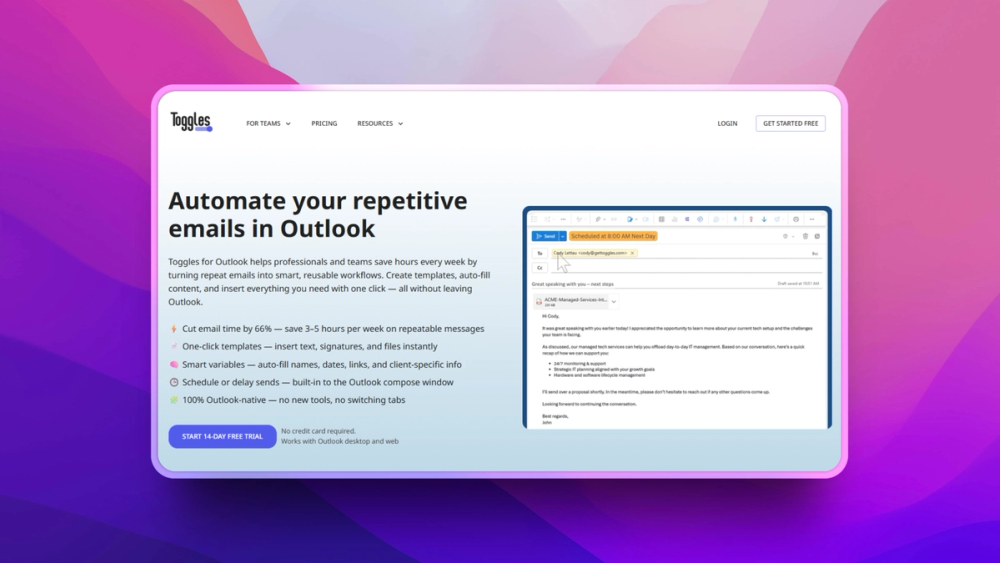
Task: Click text Cut email time by 66%
Action: pyautogui.click(x=227, y=329)
